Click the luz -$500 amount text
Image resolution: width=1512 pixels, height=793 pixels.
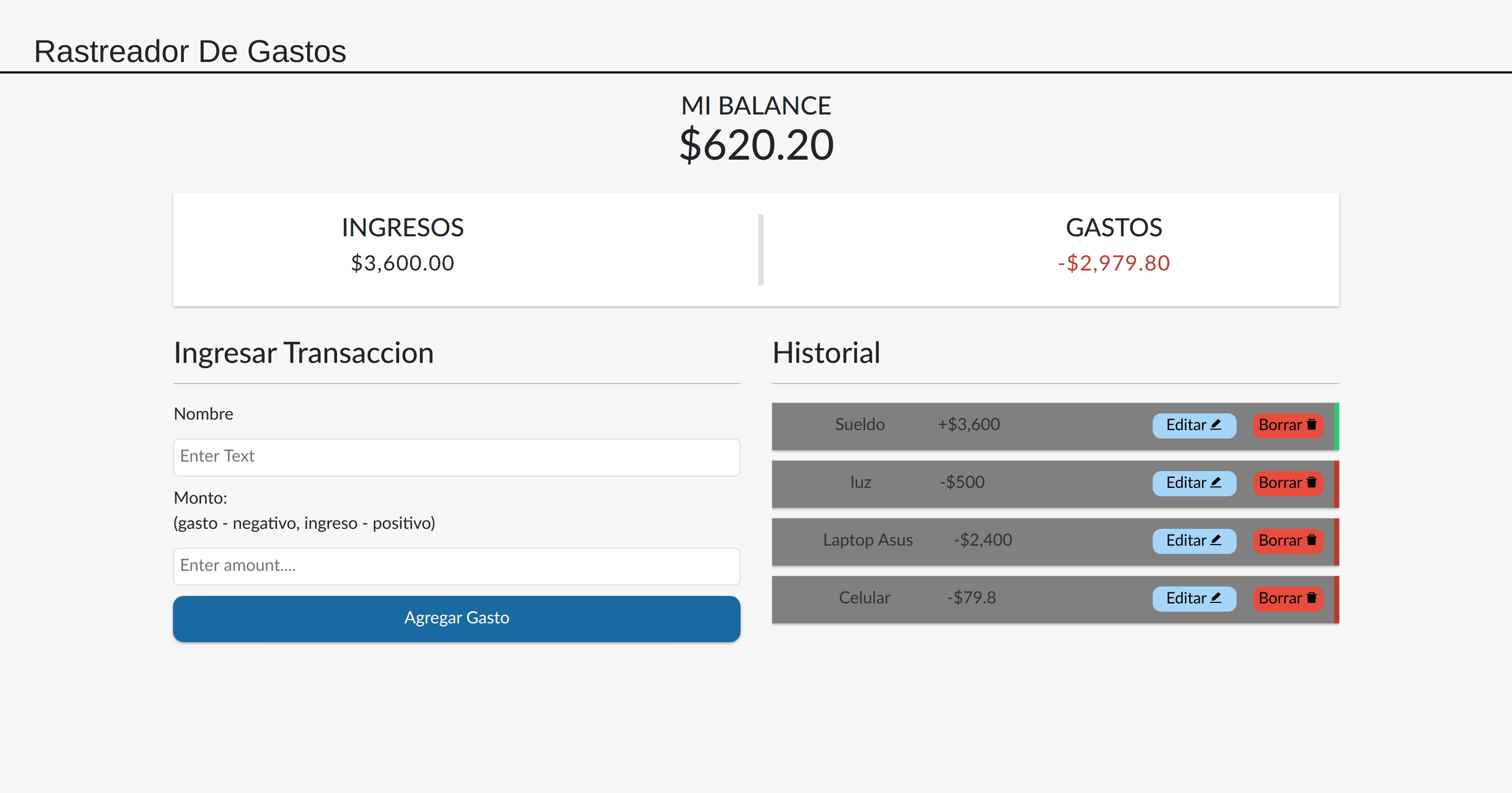point(961,482)
